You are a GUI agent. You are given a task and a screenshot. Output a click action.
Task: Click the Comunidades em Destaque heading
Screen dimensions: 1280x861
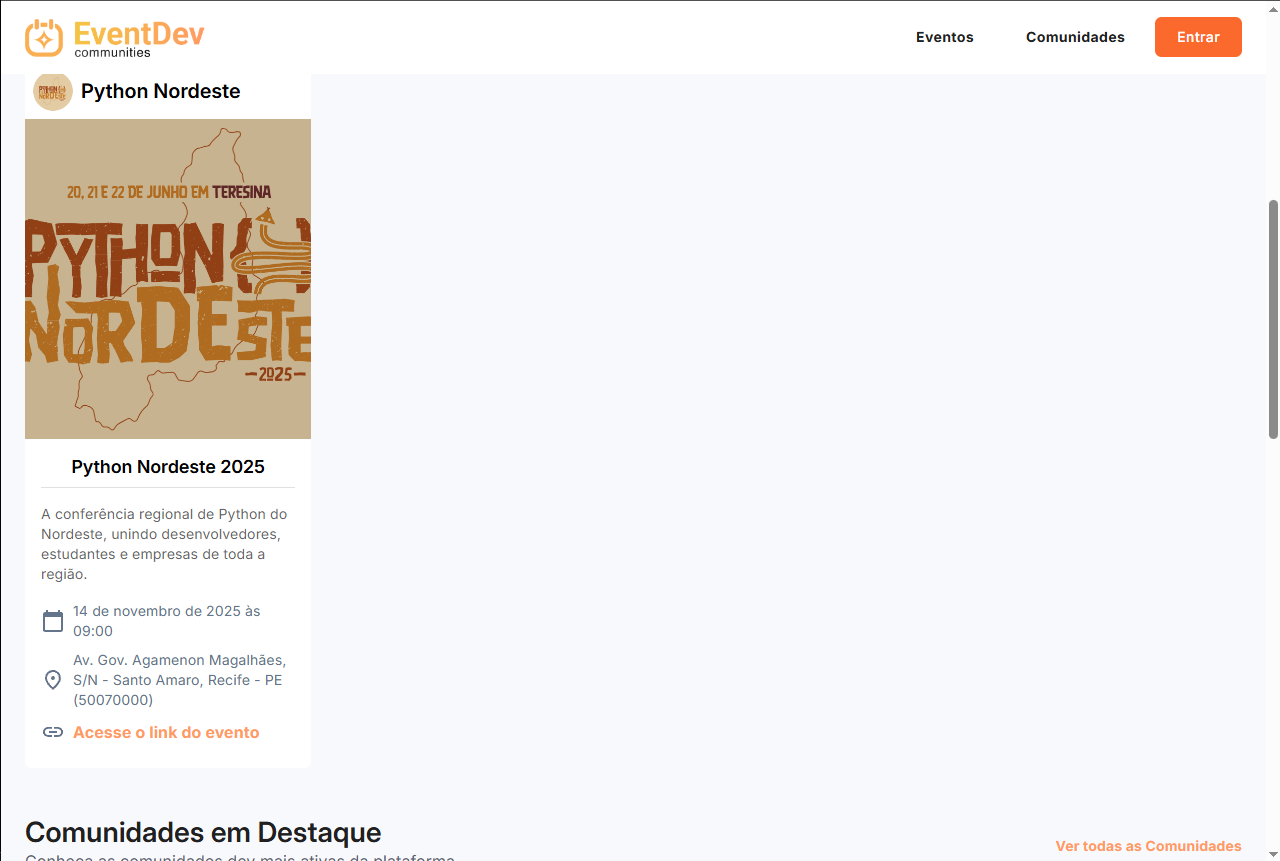(x=203, y=832)
